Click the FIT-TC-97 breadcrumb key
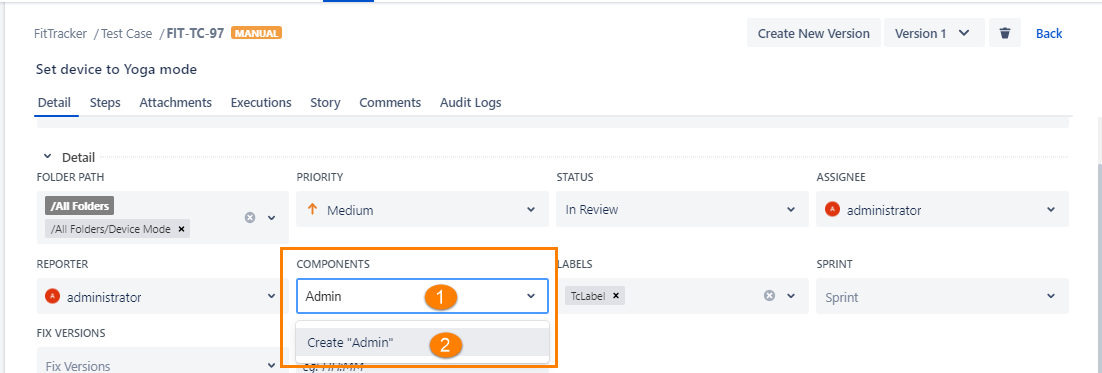Screen dimensions: 1102x373 point(195,33)
